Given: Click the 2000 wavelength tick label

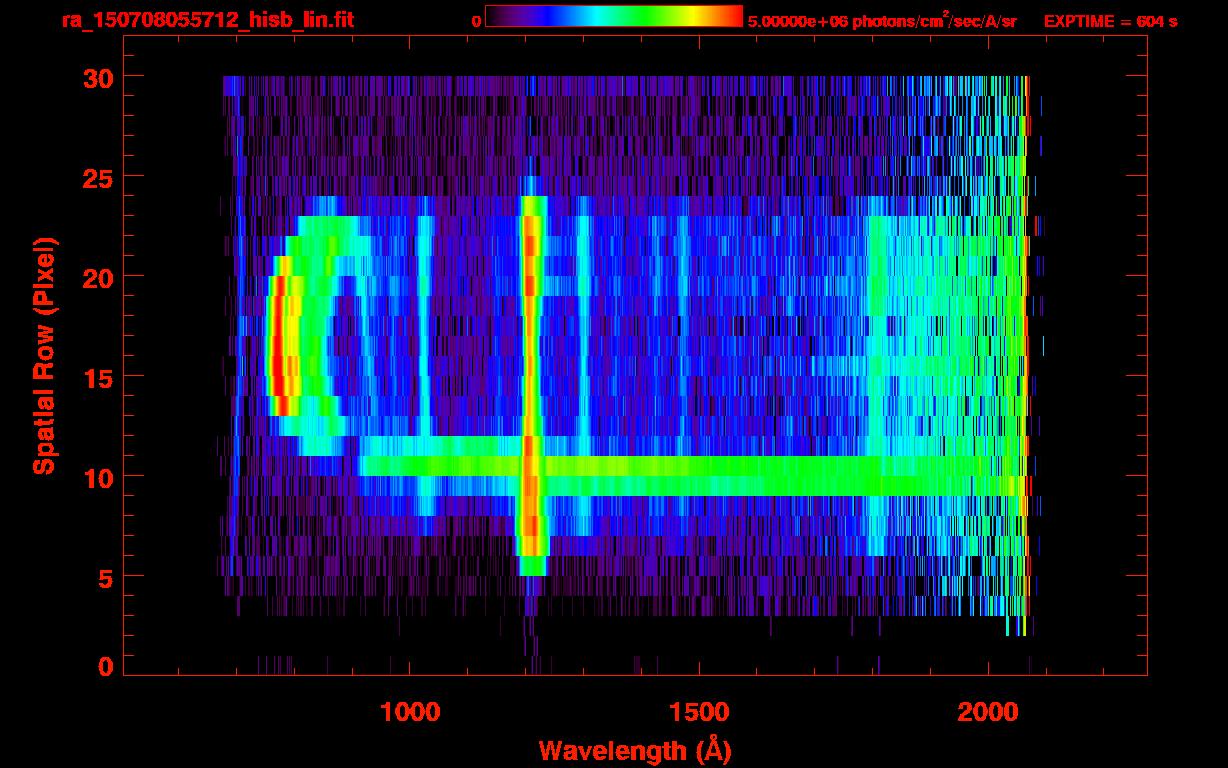Looking at the screenshot, I should [989, 711].
